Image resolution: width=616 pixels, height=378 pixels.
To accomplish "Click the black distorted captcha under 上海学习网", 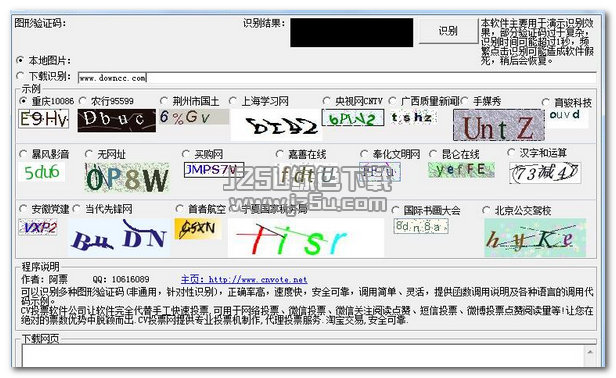I will 276,125.
